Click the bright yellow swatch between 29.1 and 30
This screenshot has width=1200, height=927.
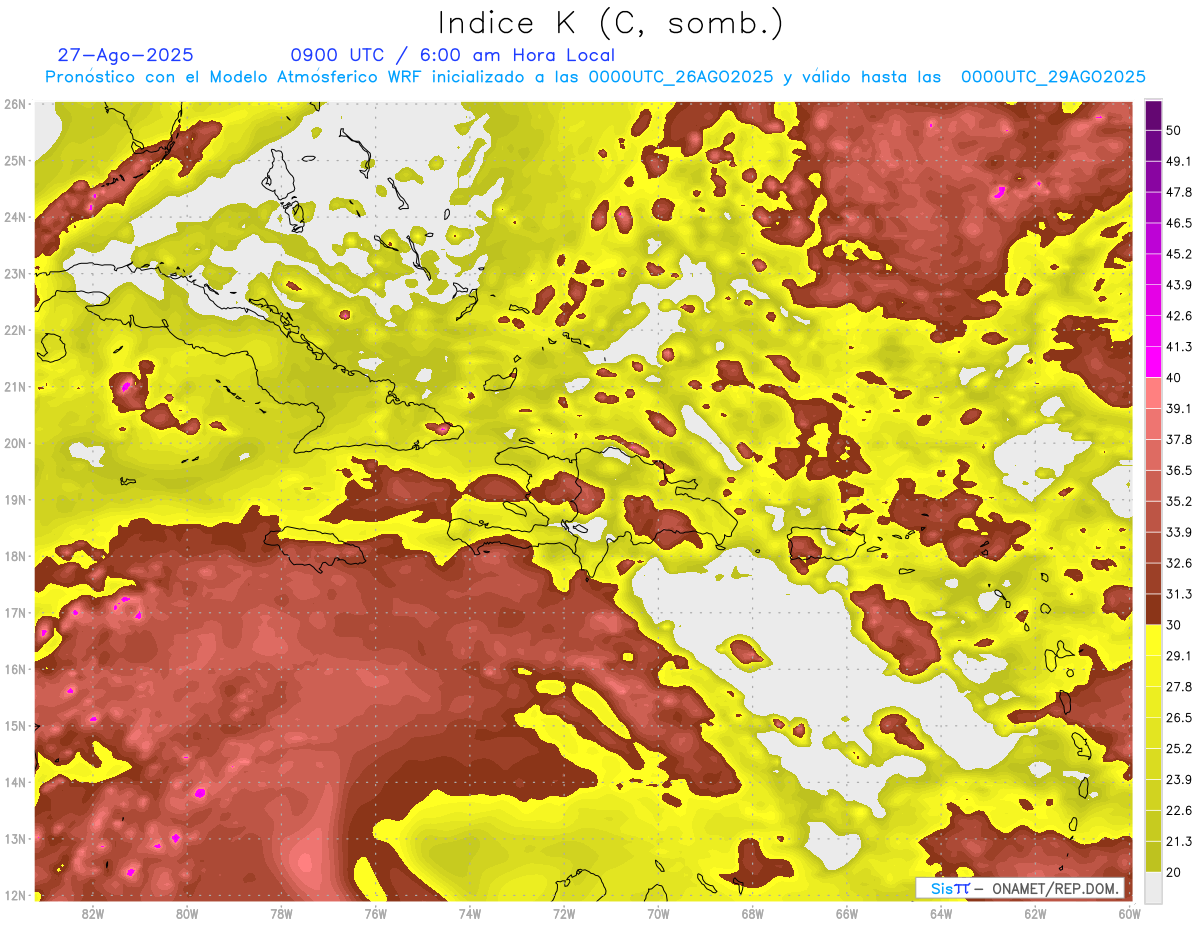coord(1153,640)
